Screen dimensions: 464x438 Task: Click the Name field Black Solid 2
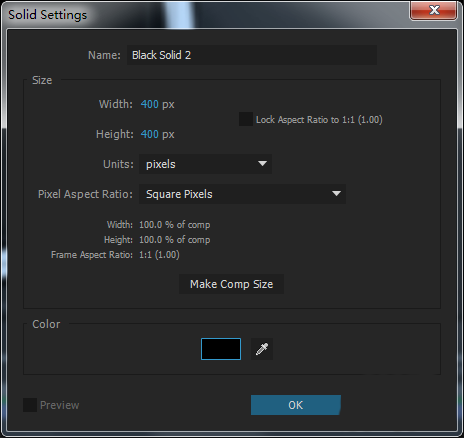click(252, 55)
